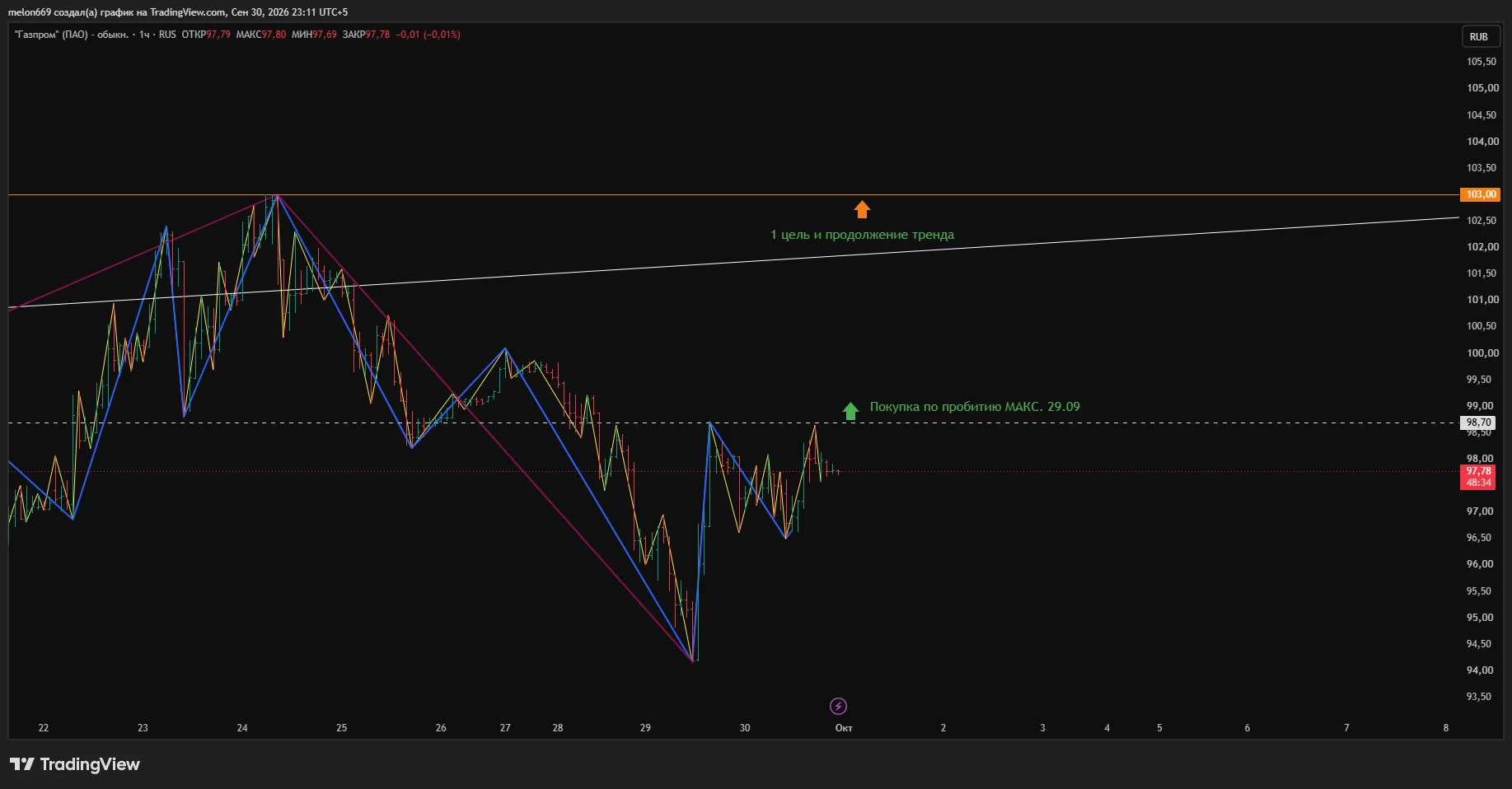This screenshot has height=789, width=1512.
Task: Click the text '1 цель и продолжение тренда'
Action: point(862,235)
